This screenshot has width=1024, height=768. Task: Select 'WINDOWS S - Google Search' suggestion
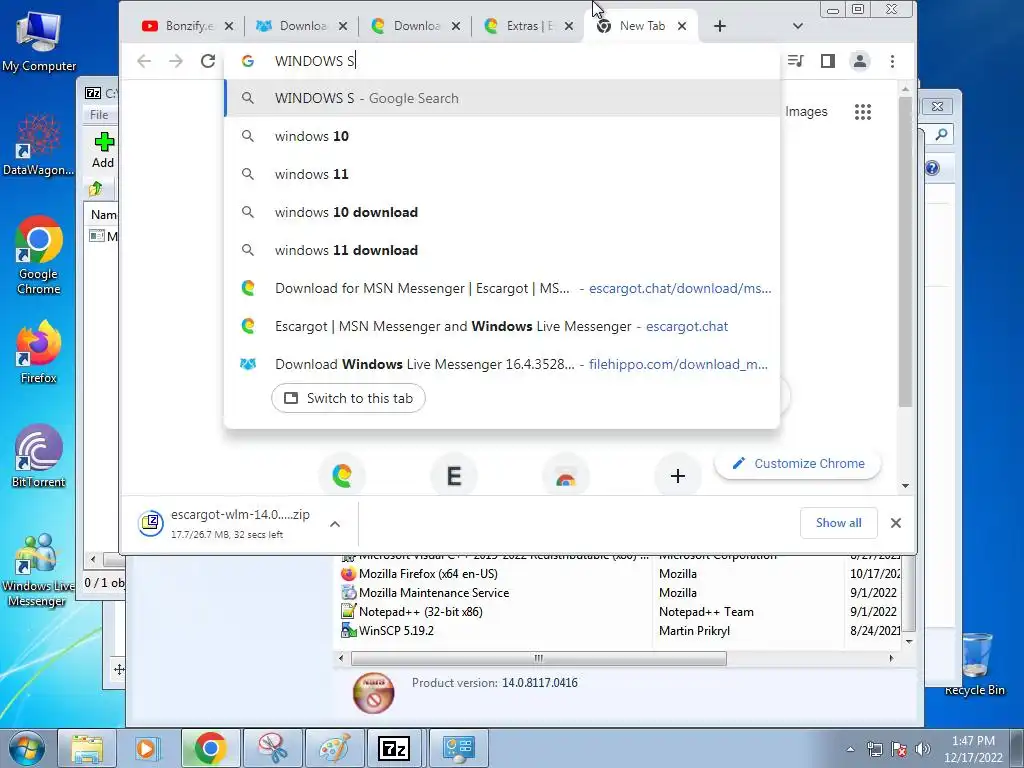pyautogui.click(x=502, y=98)
